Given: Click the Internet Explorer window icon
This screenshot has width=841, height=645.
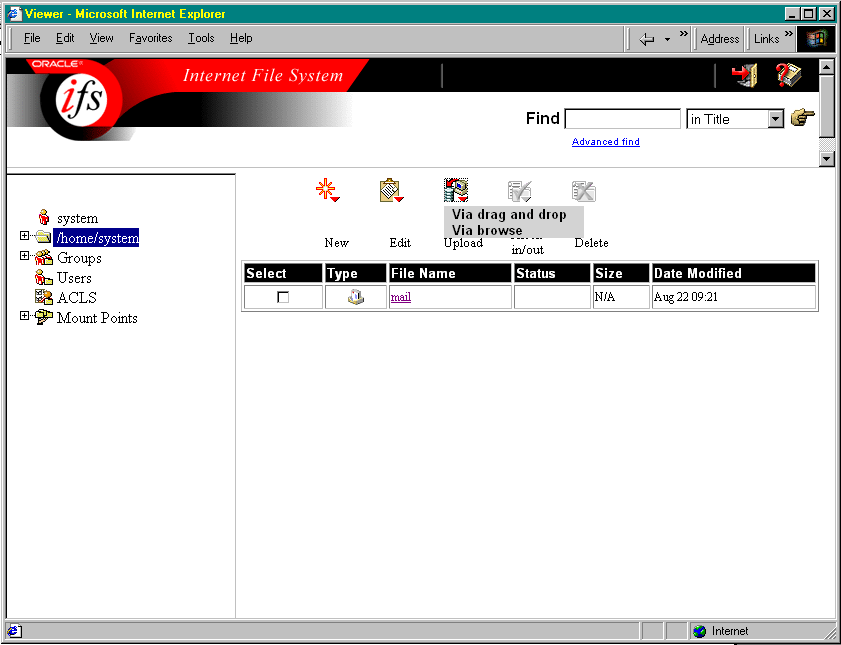Looking at the screenshot, I should click(x=13, y=13).
